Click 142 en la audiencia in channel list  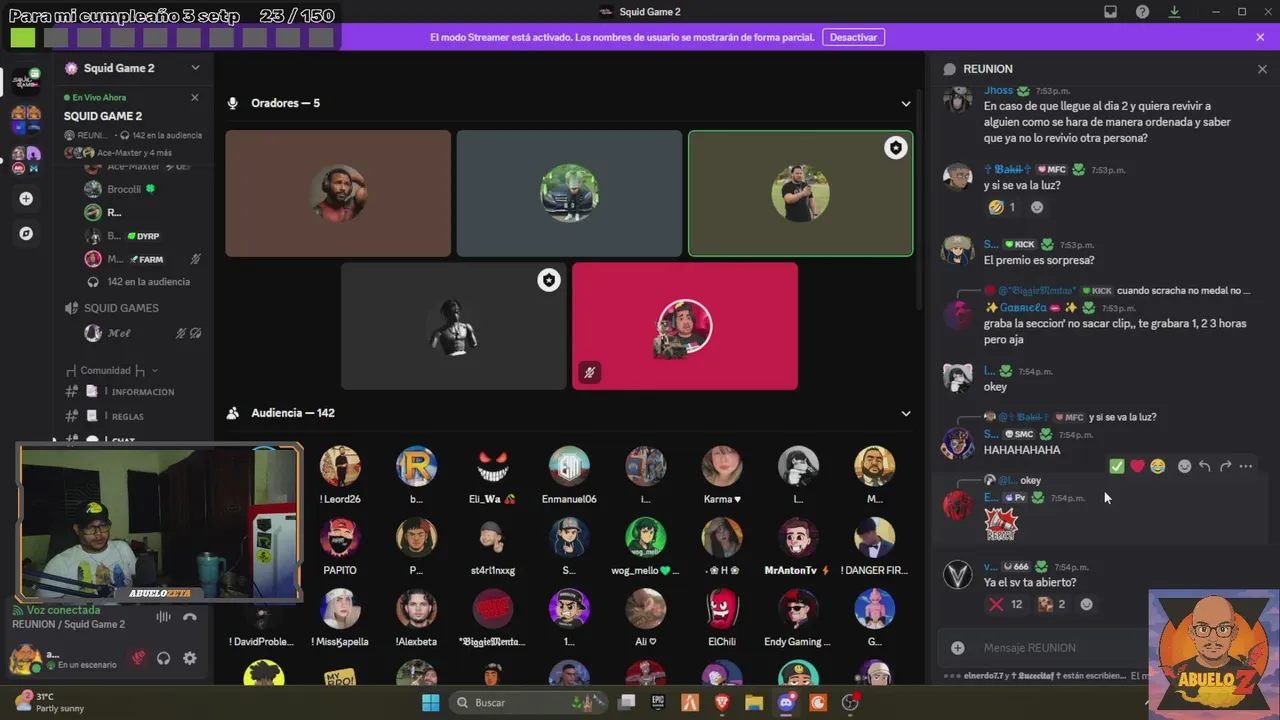pyautogui.click(x=148, y=282)
